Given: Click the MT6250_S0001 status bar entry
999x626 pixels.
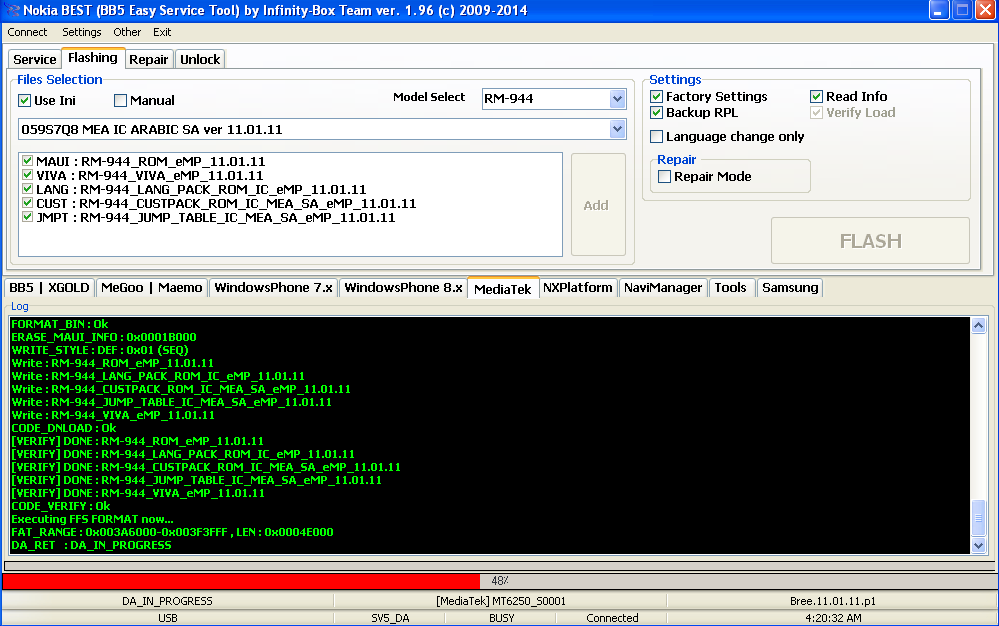Looking at the screenshot, I should tap(501, 601).
